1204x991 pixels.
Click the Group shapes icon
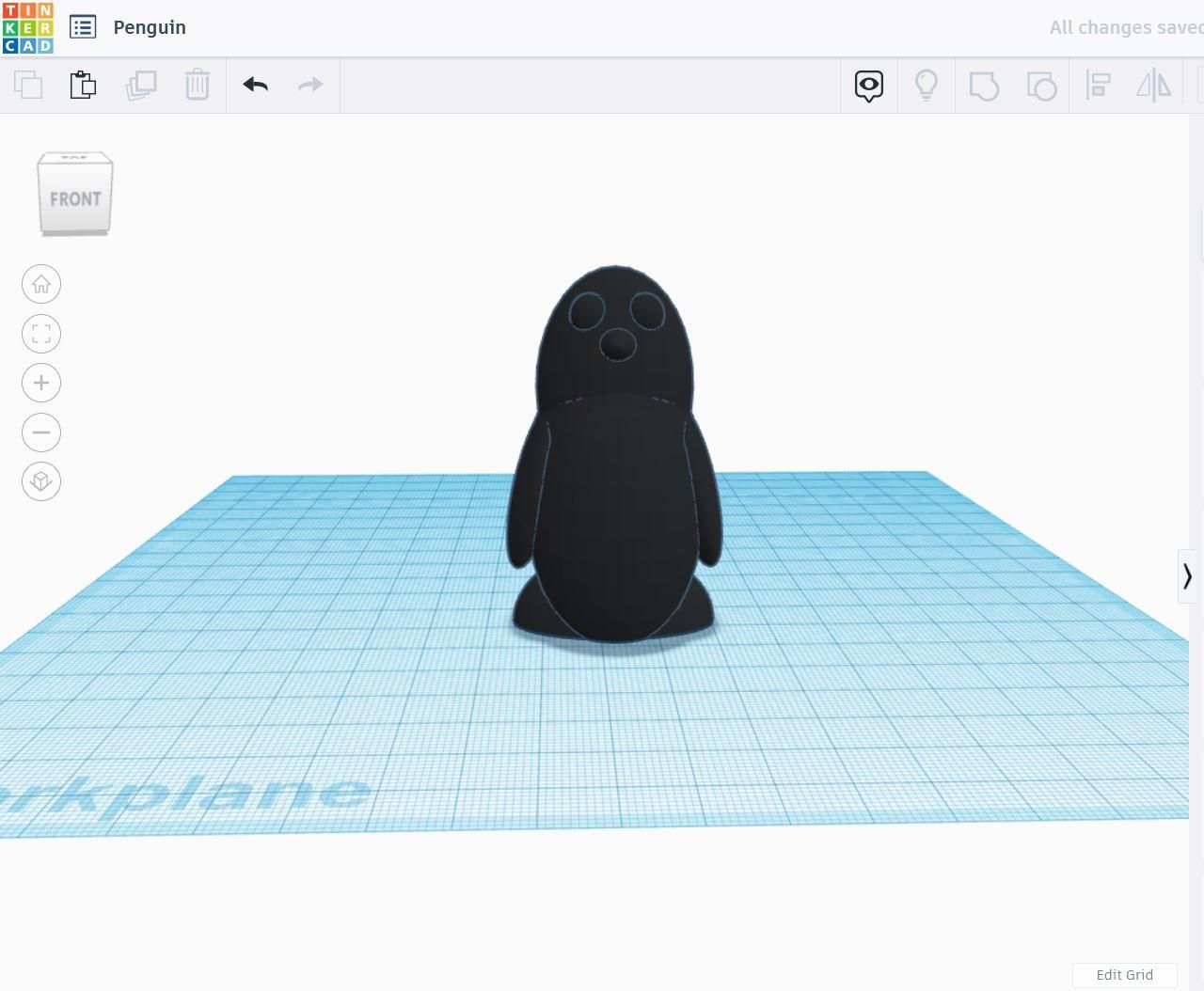tap(984, 85)
